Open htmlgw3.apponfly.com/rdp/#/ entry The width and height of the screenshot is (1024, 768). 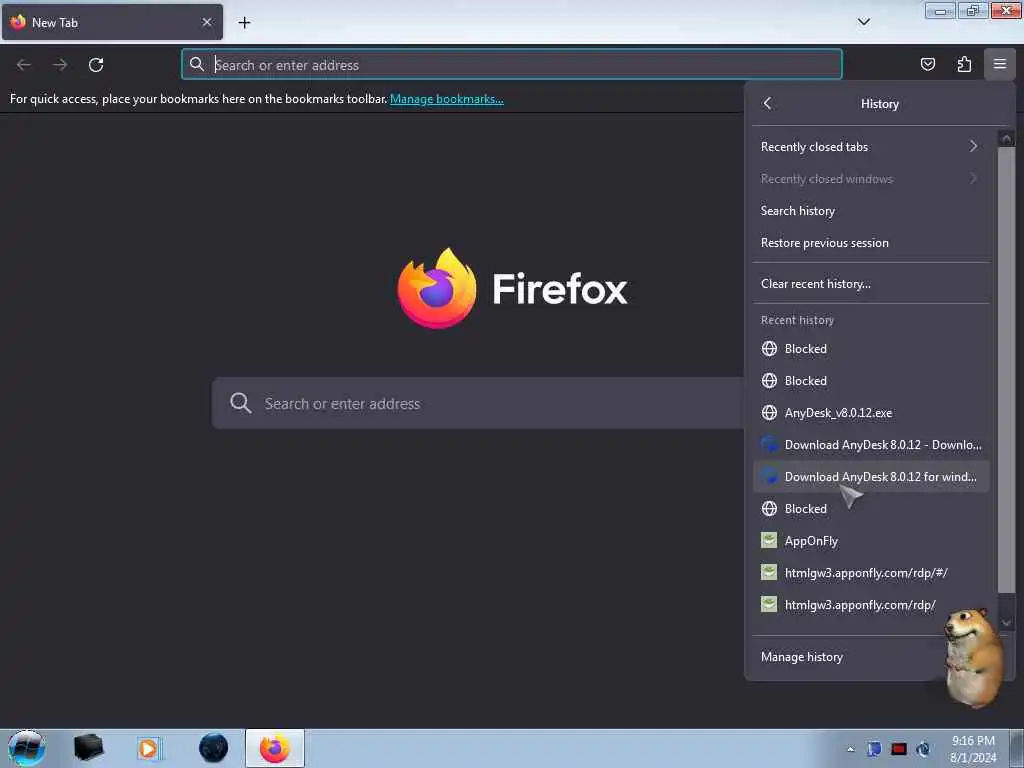click(x=871, y=573)
